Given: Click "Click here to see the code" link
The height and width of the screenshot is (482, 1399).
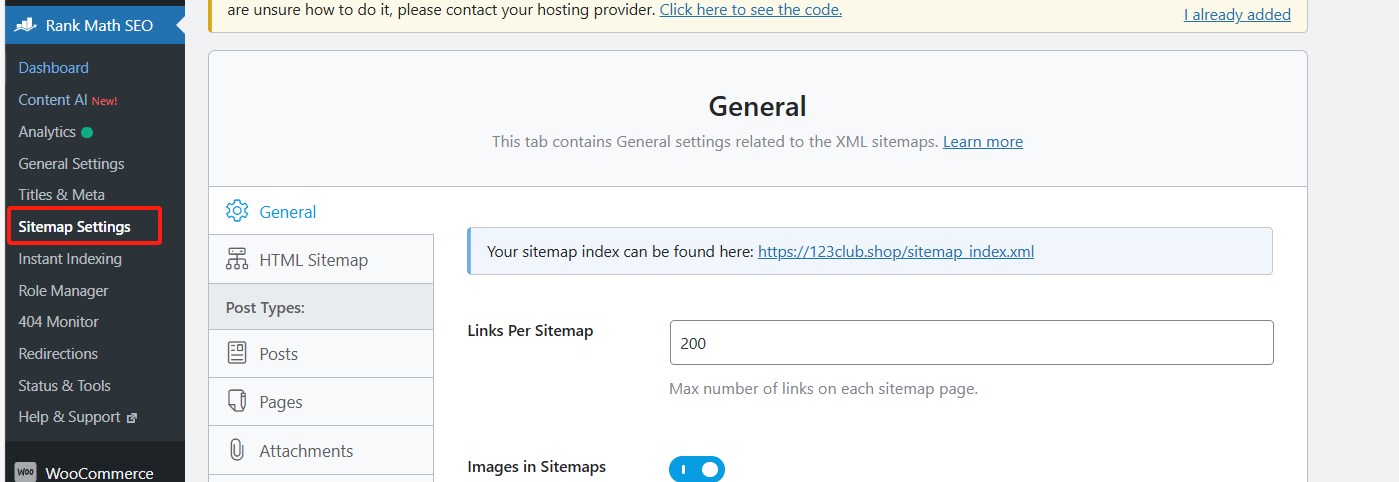Looking at the screenshot, I should click(750, 10).
